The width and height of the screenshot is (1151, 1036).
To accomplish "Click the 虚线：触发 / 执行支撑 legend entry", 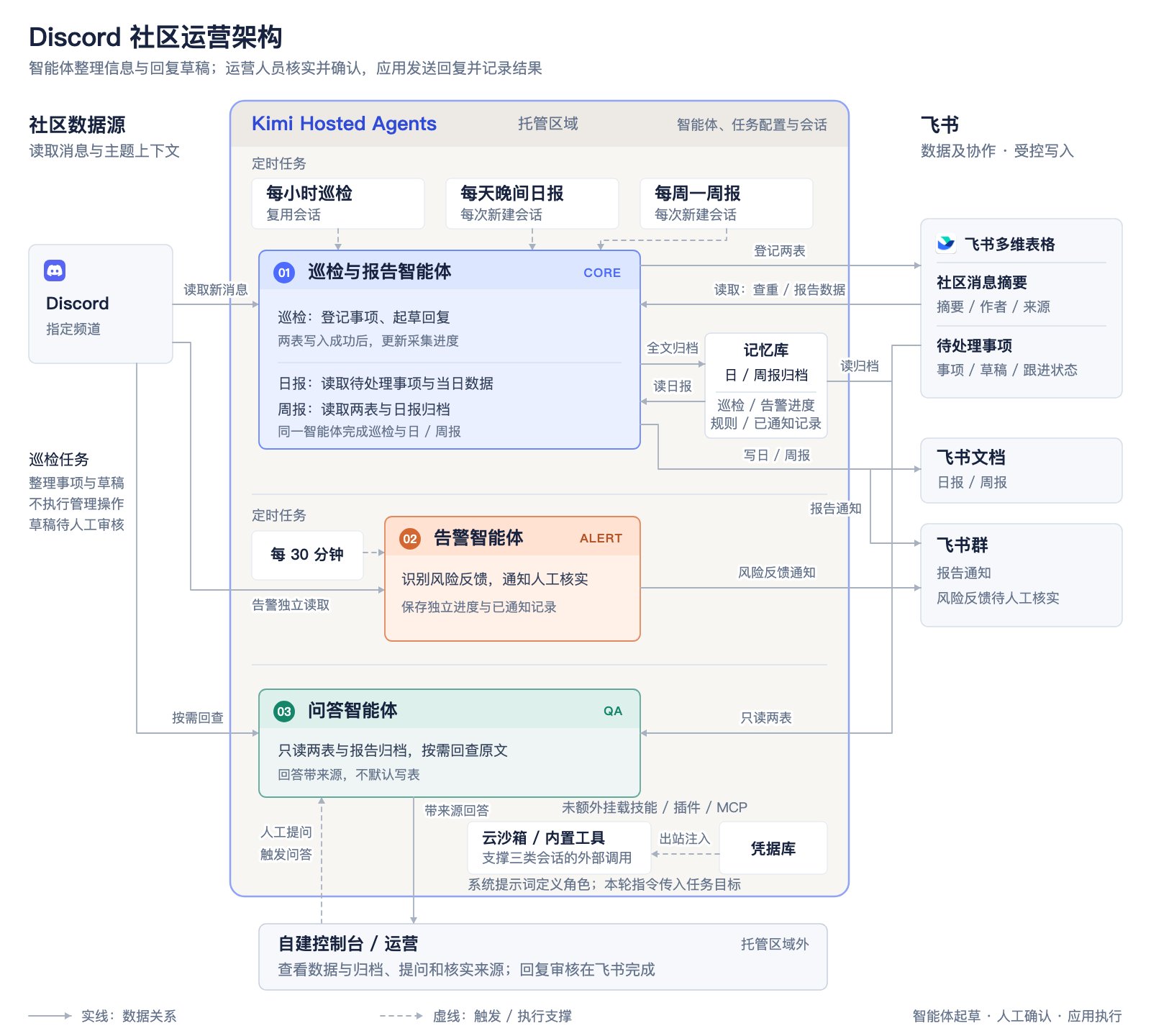I will (x=502, y=1016).
